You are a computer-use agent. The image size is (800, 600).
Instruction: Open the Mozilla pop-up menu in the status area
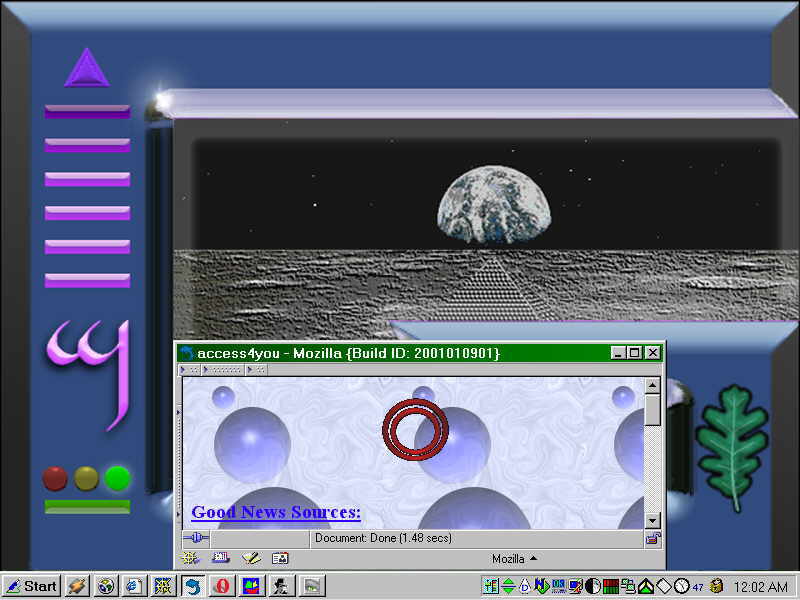point(514,558)
